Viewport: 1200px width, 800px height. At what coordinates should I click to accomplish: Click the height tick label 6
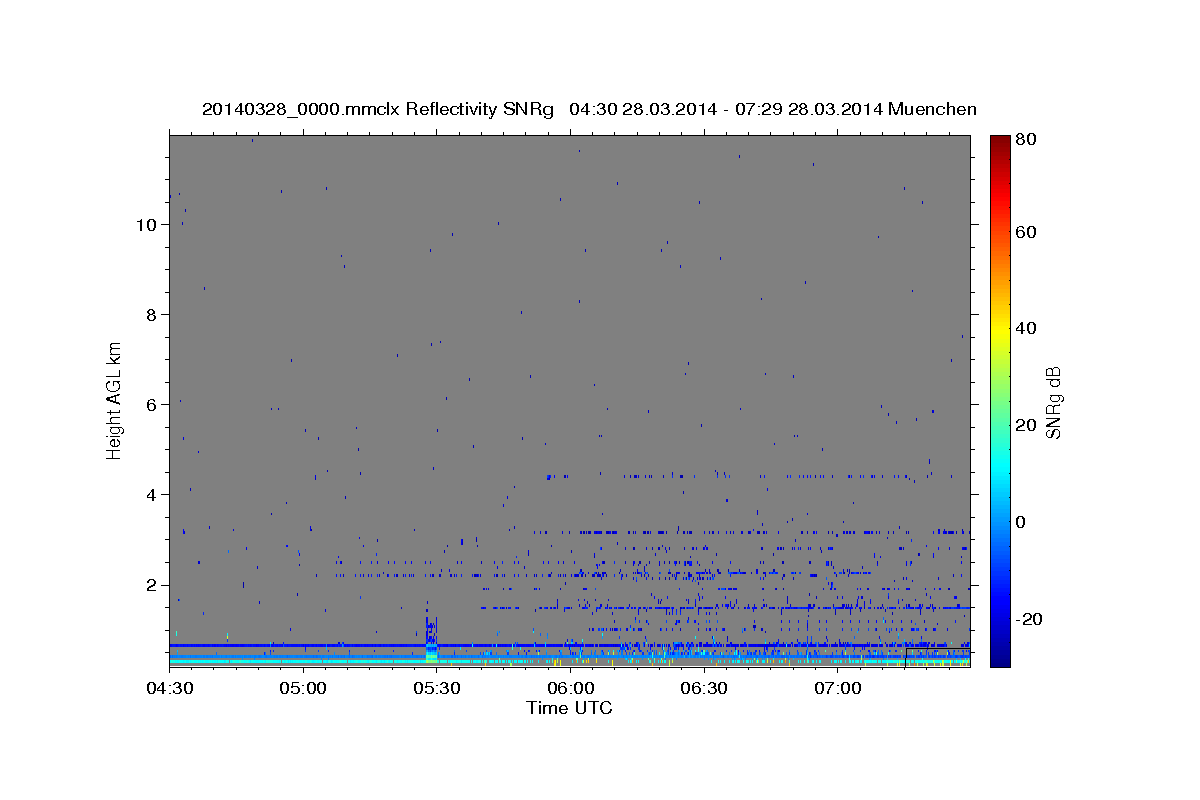151,405
